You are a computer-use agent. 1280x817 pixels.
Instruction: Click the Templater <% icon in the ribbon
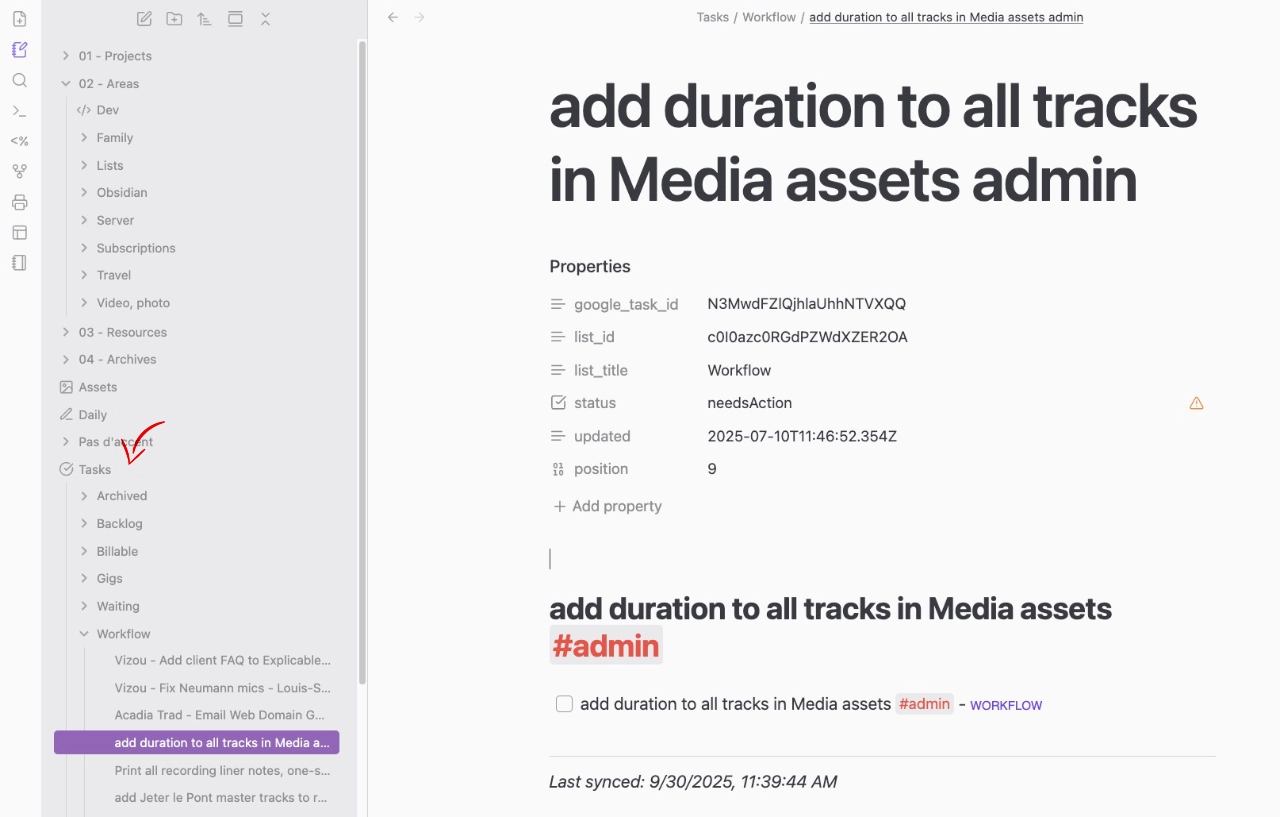click(19, 141)
